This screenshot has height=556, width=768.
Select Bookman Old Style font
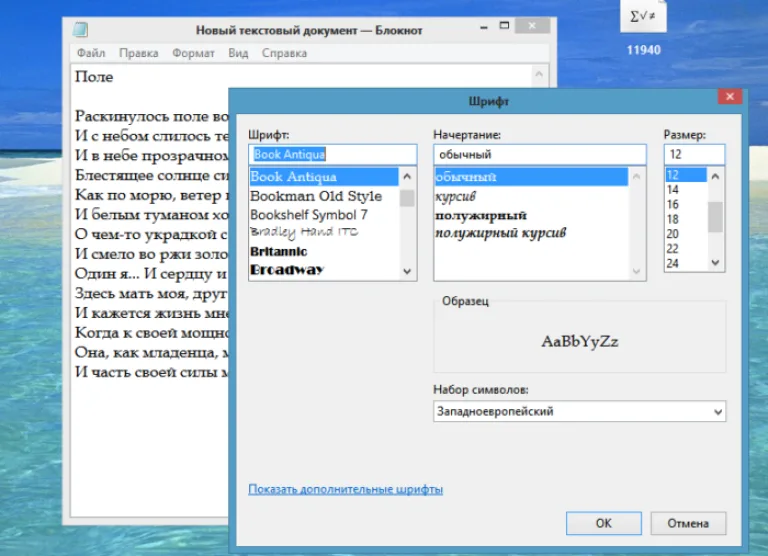tap(324, 196)
